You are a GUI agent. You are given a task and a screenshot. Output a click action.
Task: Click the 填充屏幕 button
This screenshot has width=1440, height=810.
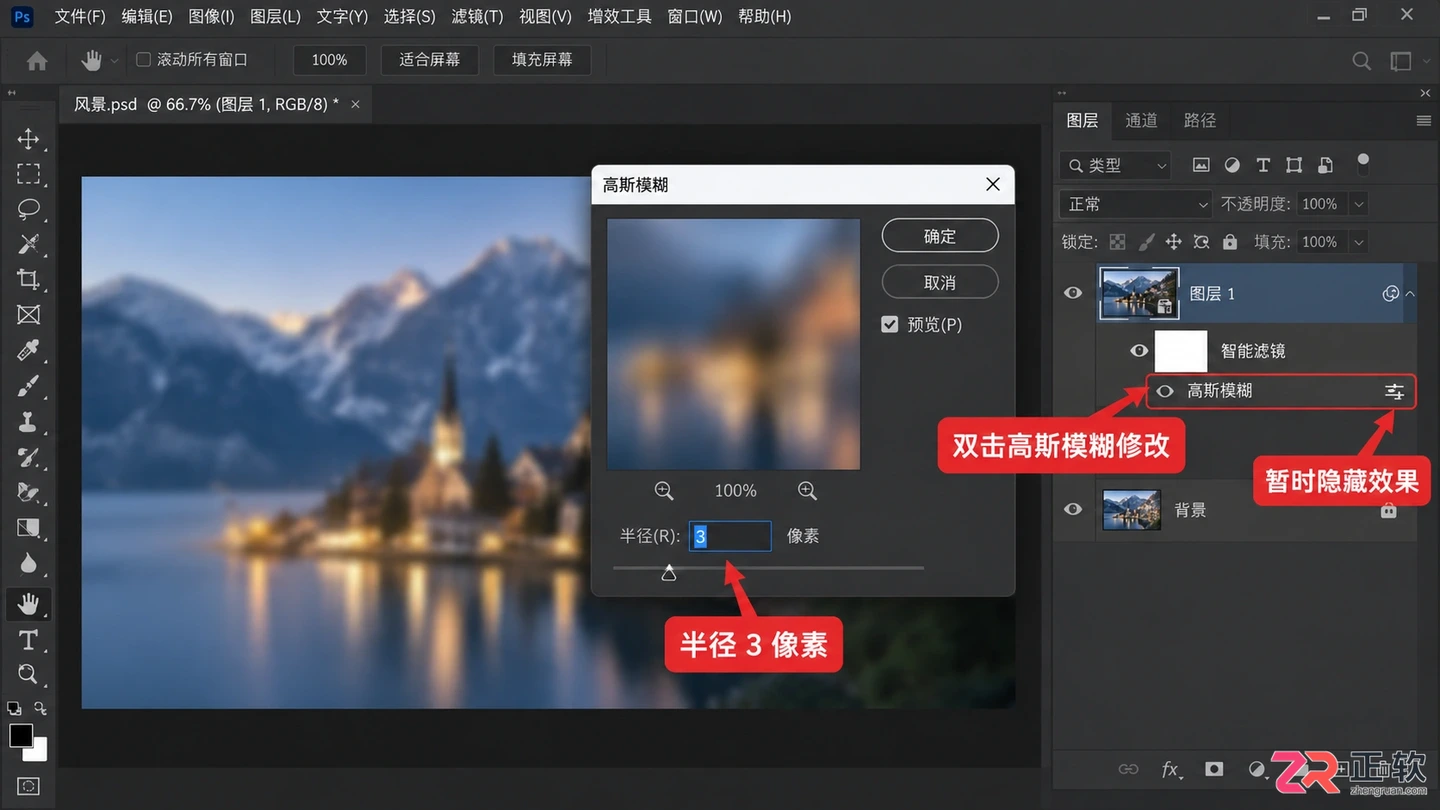click(542, 60)
